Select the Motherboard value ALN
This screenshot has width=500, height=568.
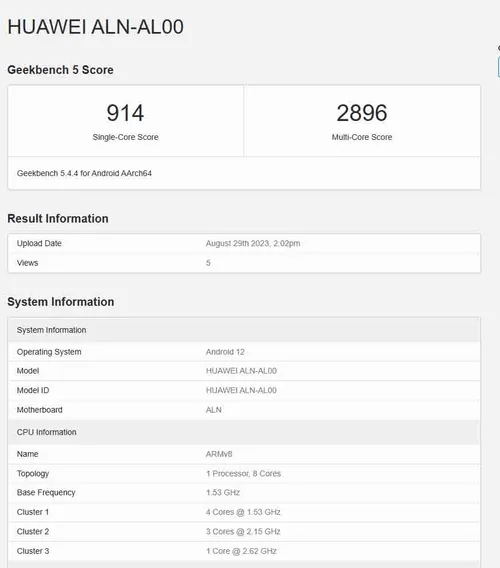coord(214,410)
